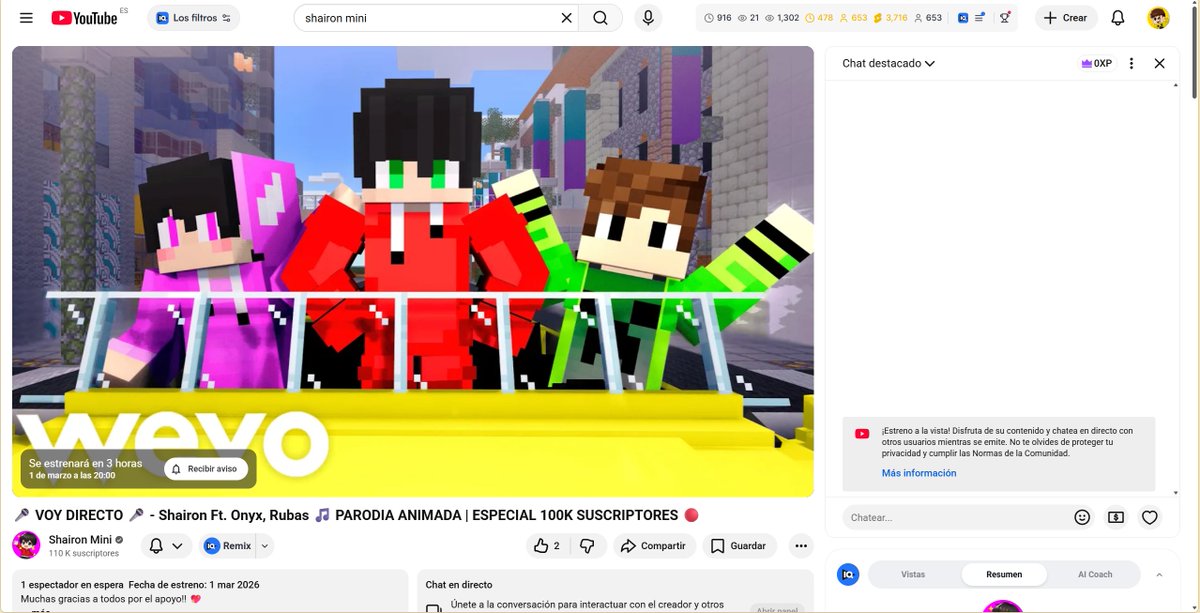
Task: Click the gold 3,716 stat
Action: (x=890, y=18)
